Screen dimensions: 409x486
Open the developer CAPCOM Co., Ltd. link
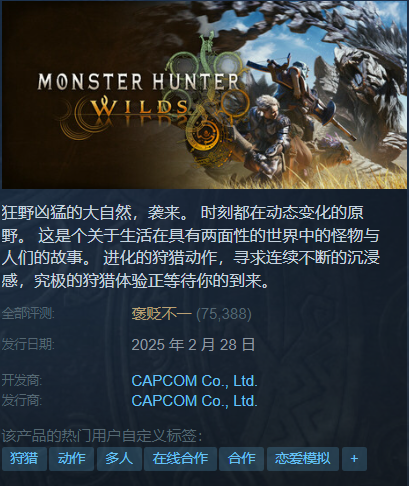194,381
